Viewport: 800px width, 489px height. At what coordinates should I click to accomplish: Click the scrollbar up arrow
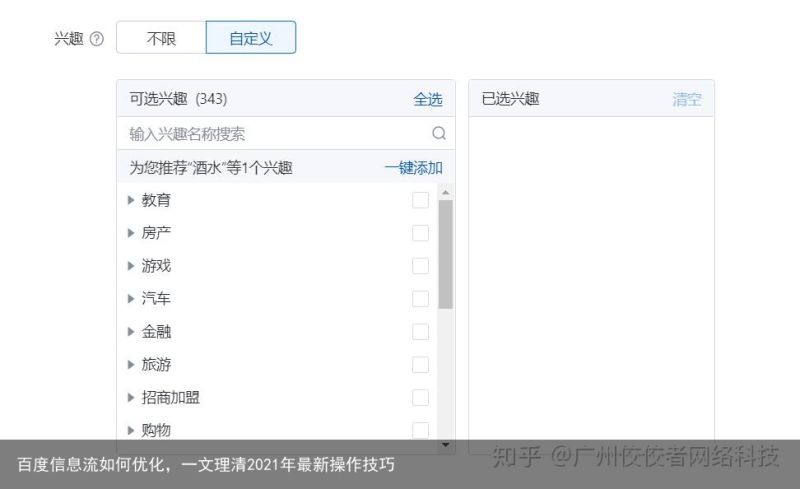coord(445,192)
